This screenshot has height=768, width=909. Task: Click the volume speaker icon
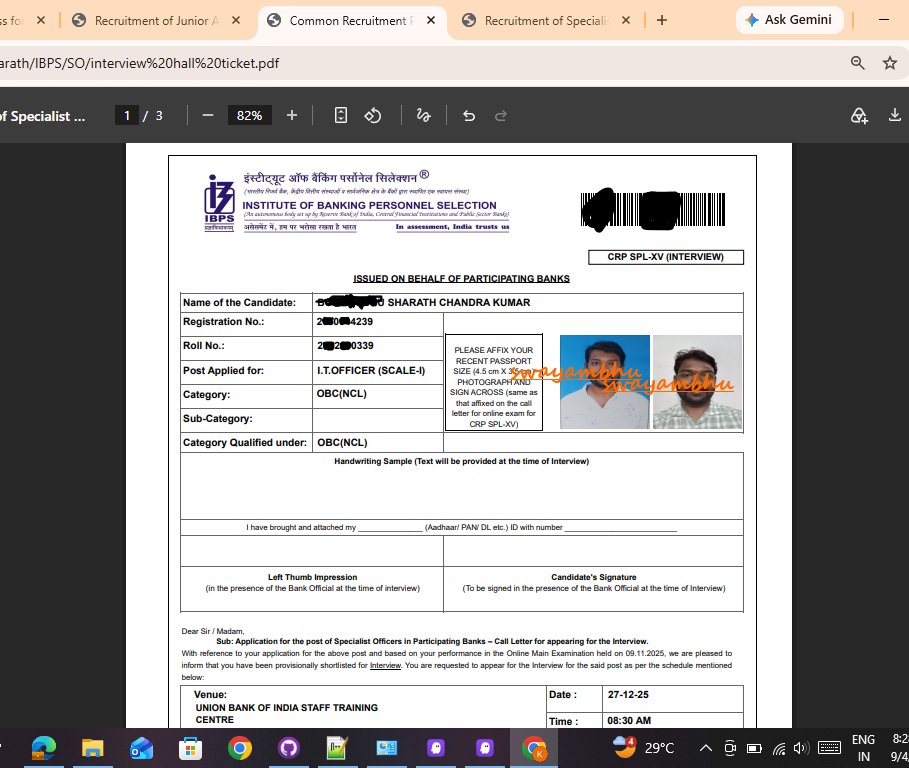click(x=801, y=748)
